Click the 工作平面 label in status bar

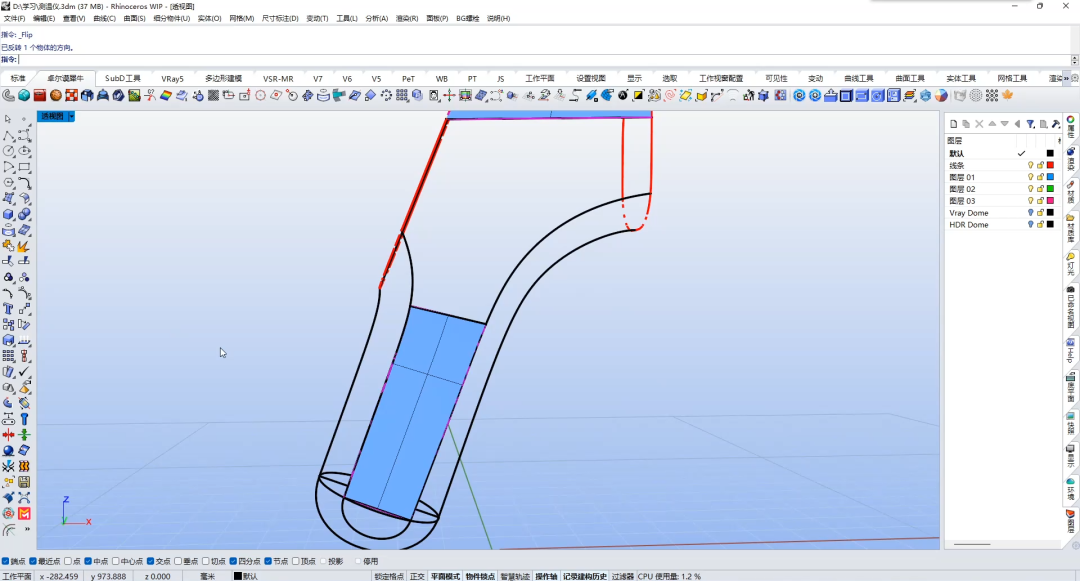17,576
